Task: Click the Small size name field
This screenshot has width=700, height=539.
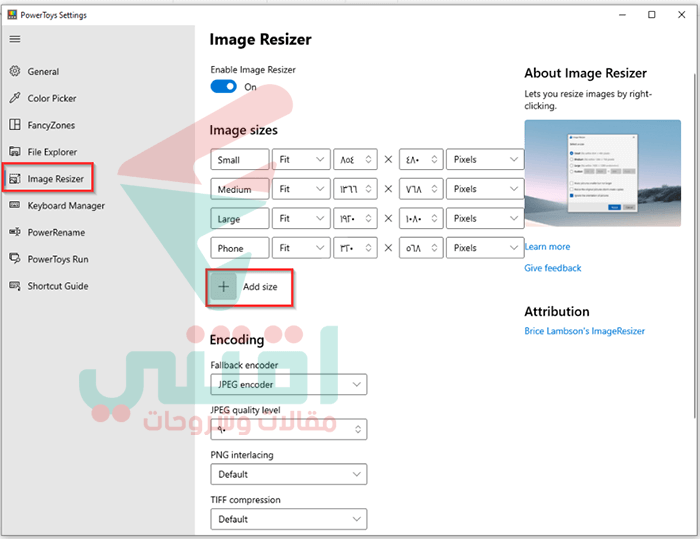Action: click(x=240, y=159)
